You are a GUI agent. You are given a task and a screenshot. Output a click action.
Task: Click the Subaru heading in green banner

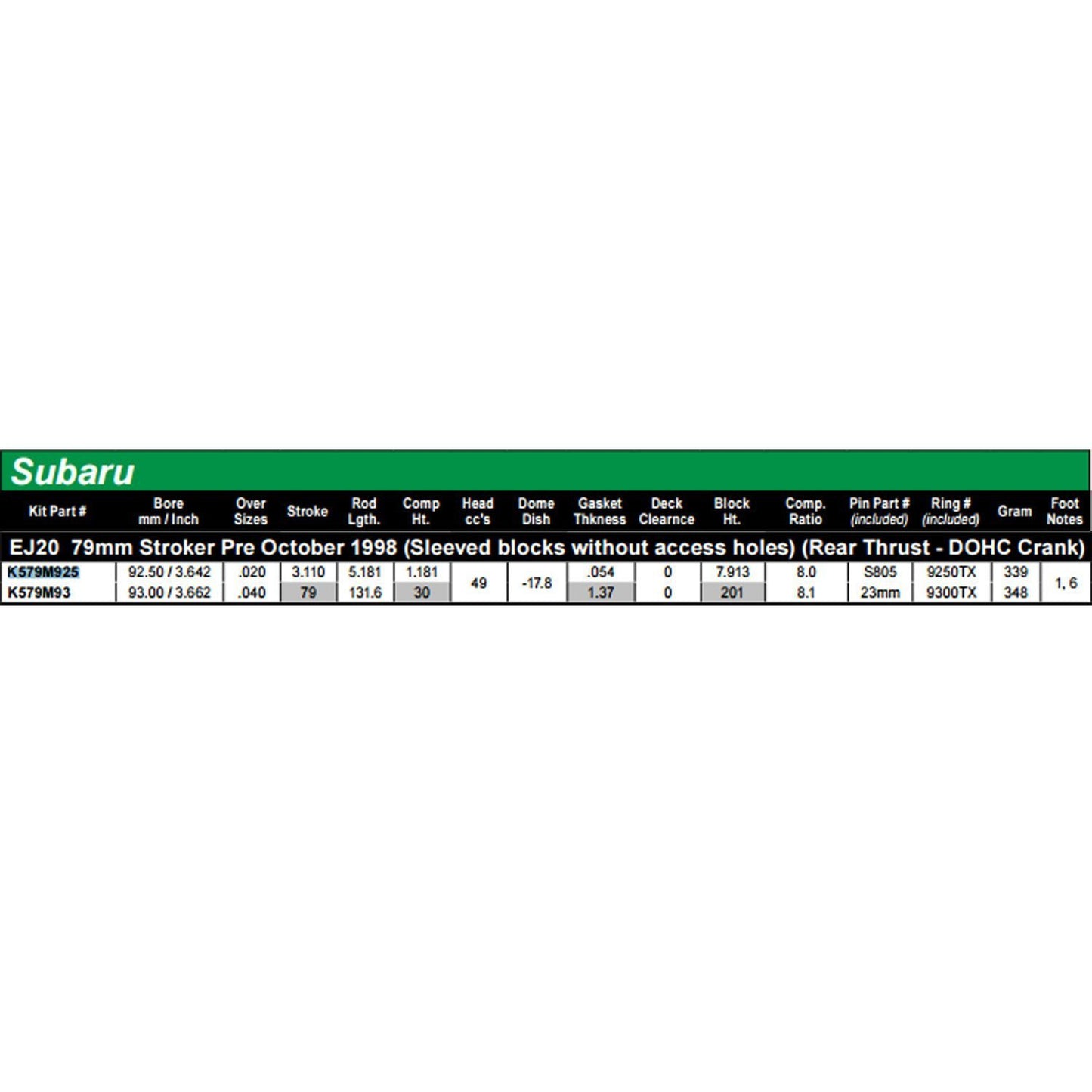pos(73,472)
